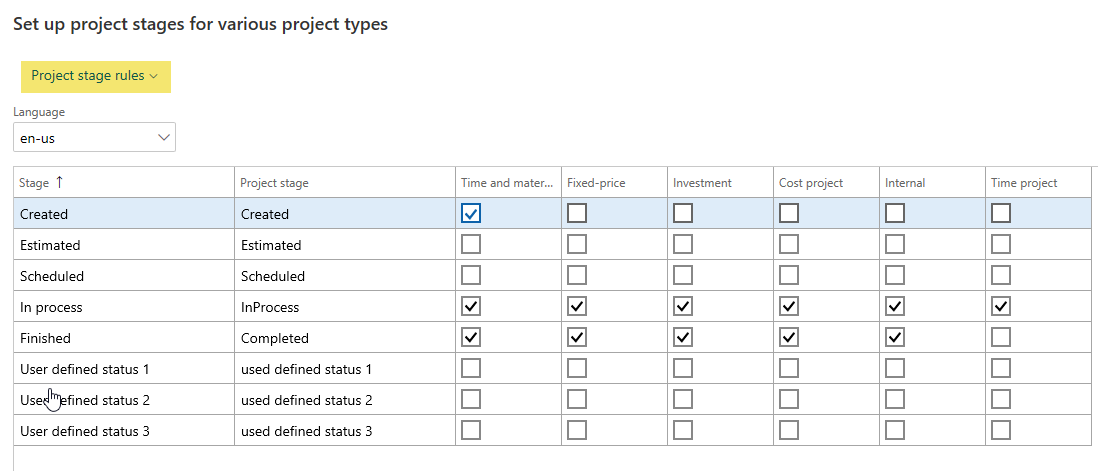Edit the InProcess project stage field

coord(340,307)
